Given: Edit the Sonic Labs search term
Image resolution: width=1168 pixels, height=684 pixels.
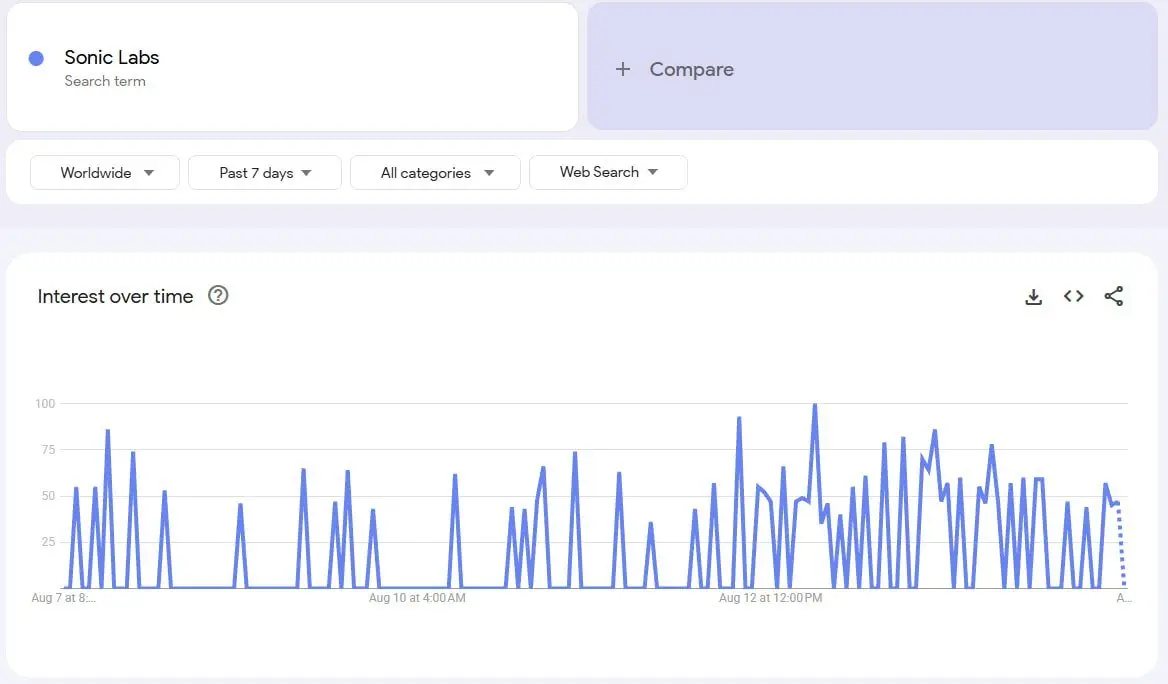Looking at the screenshot, I should pyautogui.click(x=292, y=67).
